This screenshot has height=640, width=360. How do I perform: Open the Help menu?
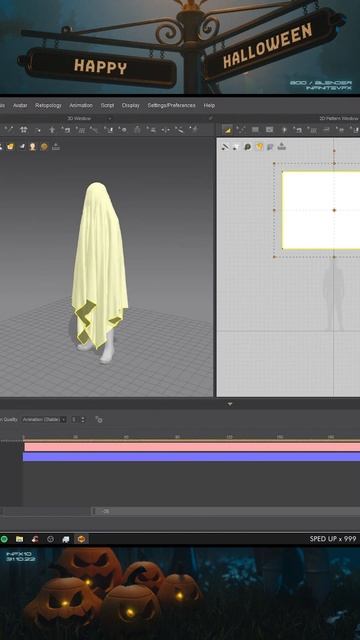pyautogui.click(x=209, y=105)
